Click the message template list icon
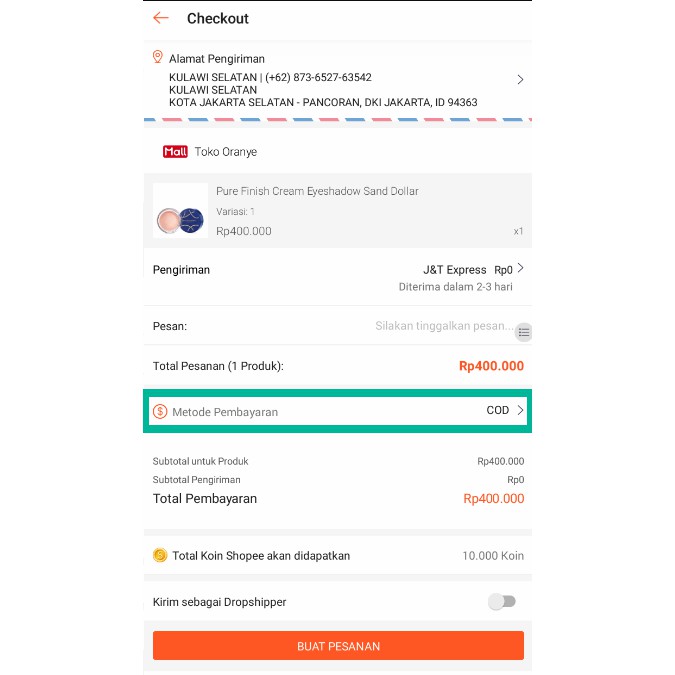The width and height of the screenshot is (675, 675). (524, 332)
